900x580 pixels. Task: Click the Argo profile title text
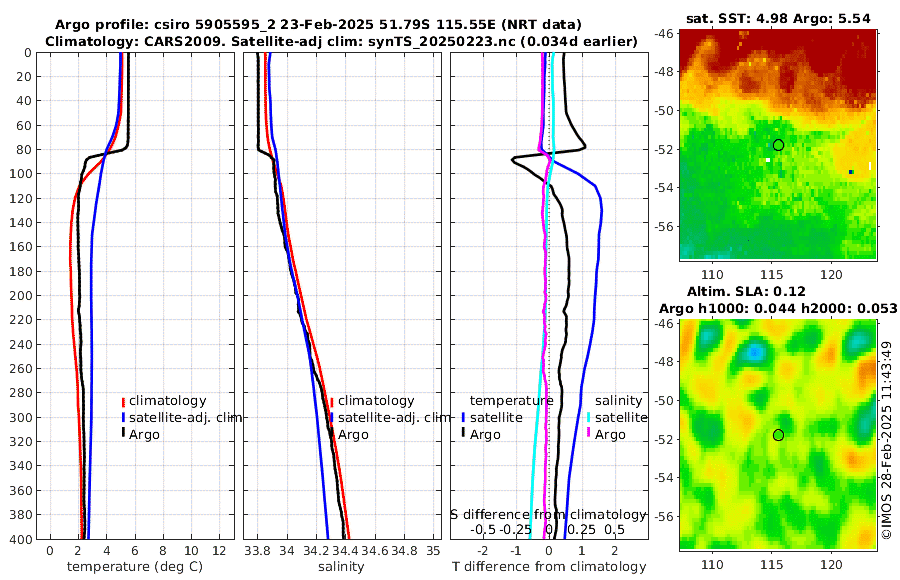click(x=318, y=25)
